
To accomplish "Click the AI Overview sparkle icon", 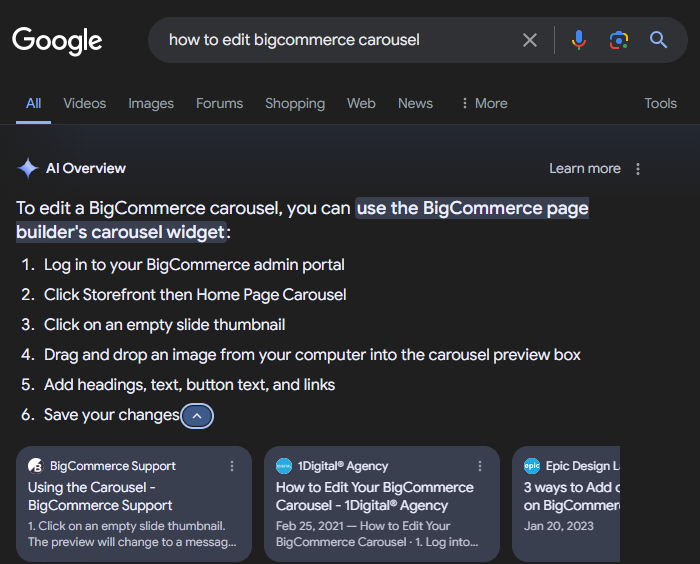I will (x=28, y=169).
